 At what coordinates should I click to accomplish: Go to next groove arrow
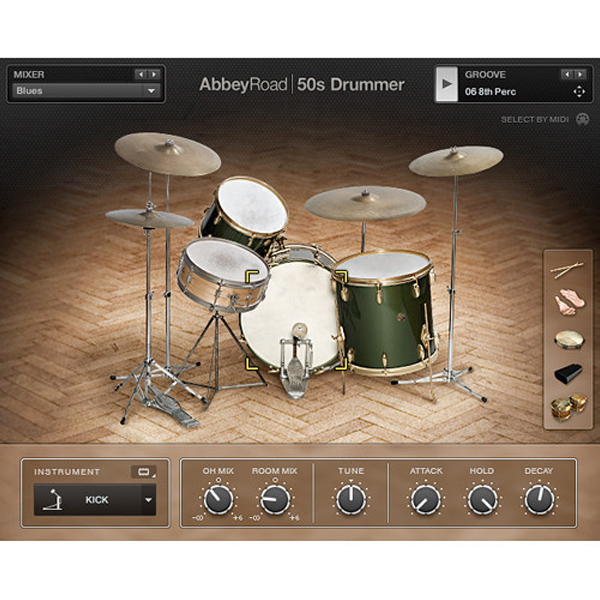tap(580, 74)
